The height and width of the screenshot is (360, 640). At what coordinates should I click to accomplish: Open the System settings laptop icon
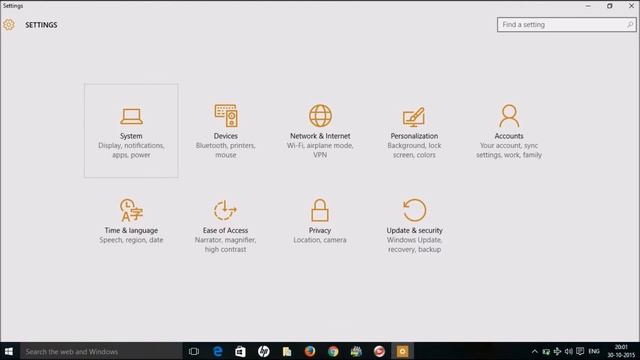pyautogui.click(x=131, y=116)
